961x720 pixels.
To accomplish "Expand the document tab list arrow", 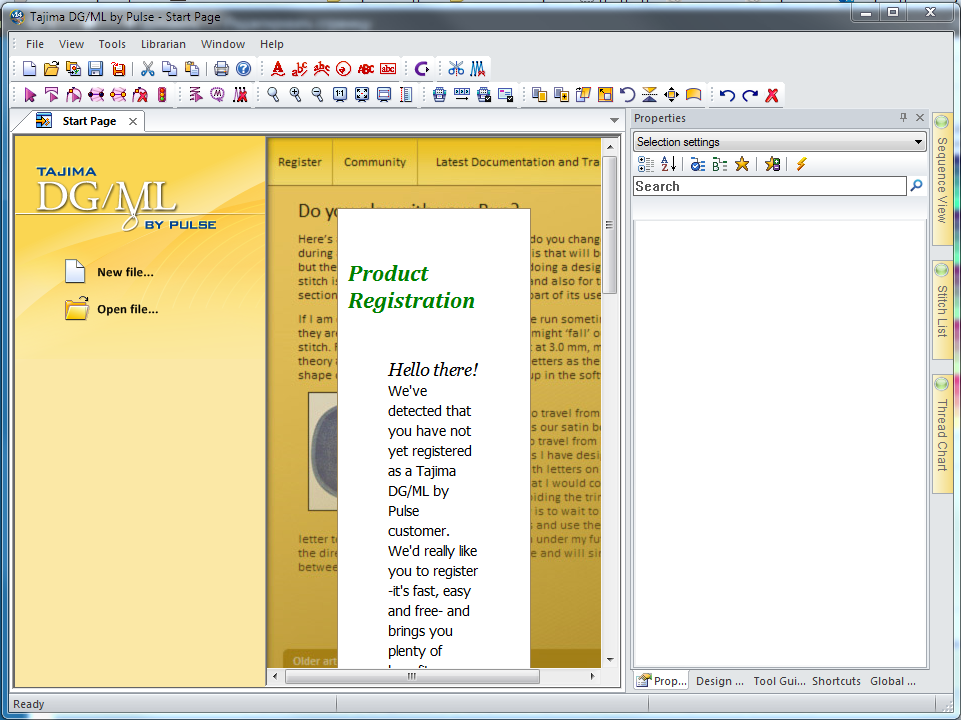I will tap(615, 121).
